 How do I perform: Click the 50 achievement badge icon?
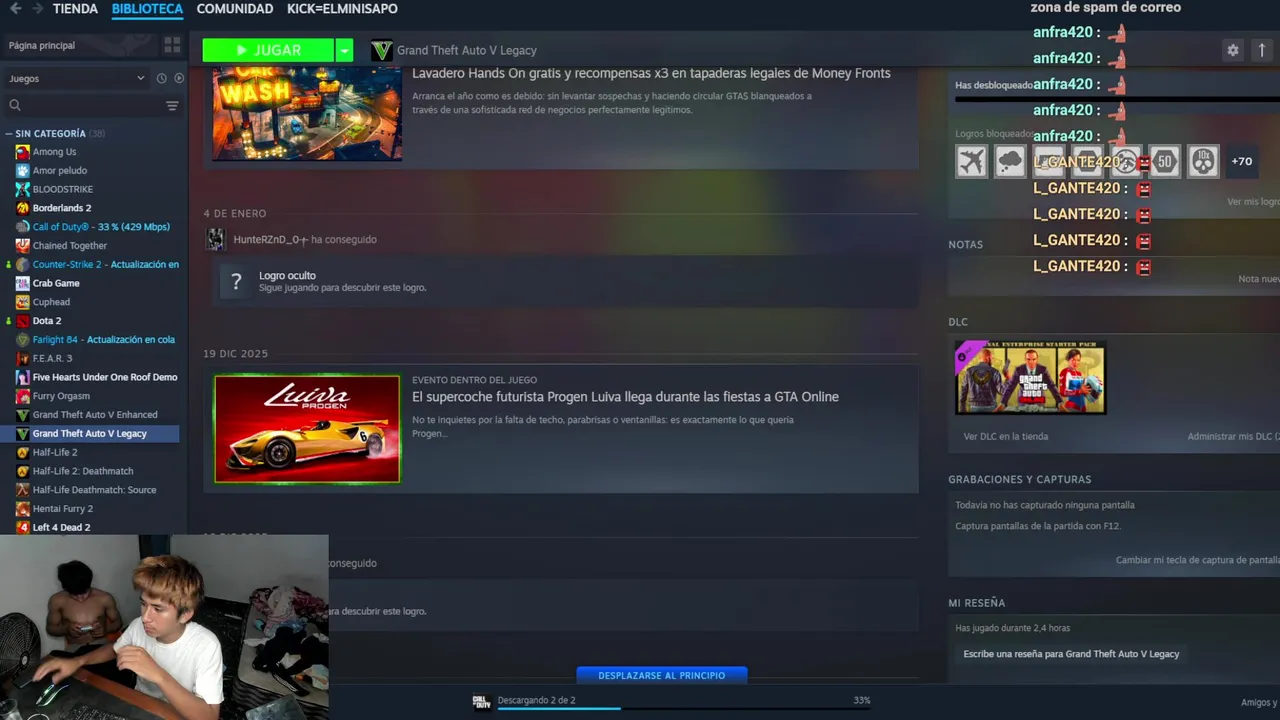(x=1164, y=161)
